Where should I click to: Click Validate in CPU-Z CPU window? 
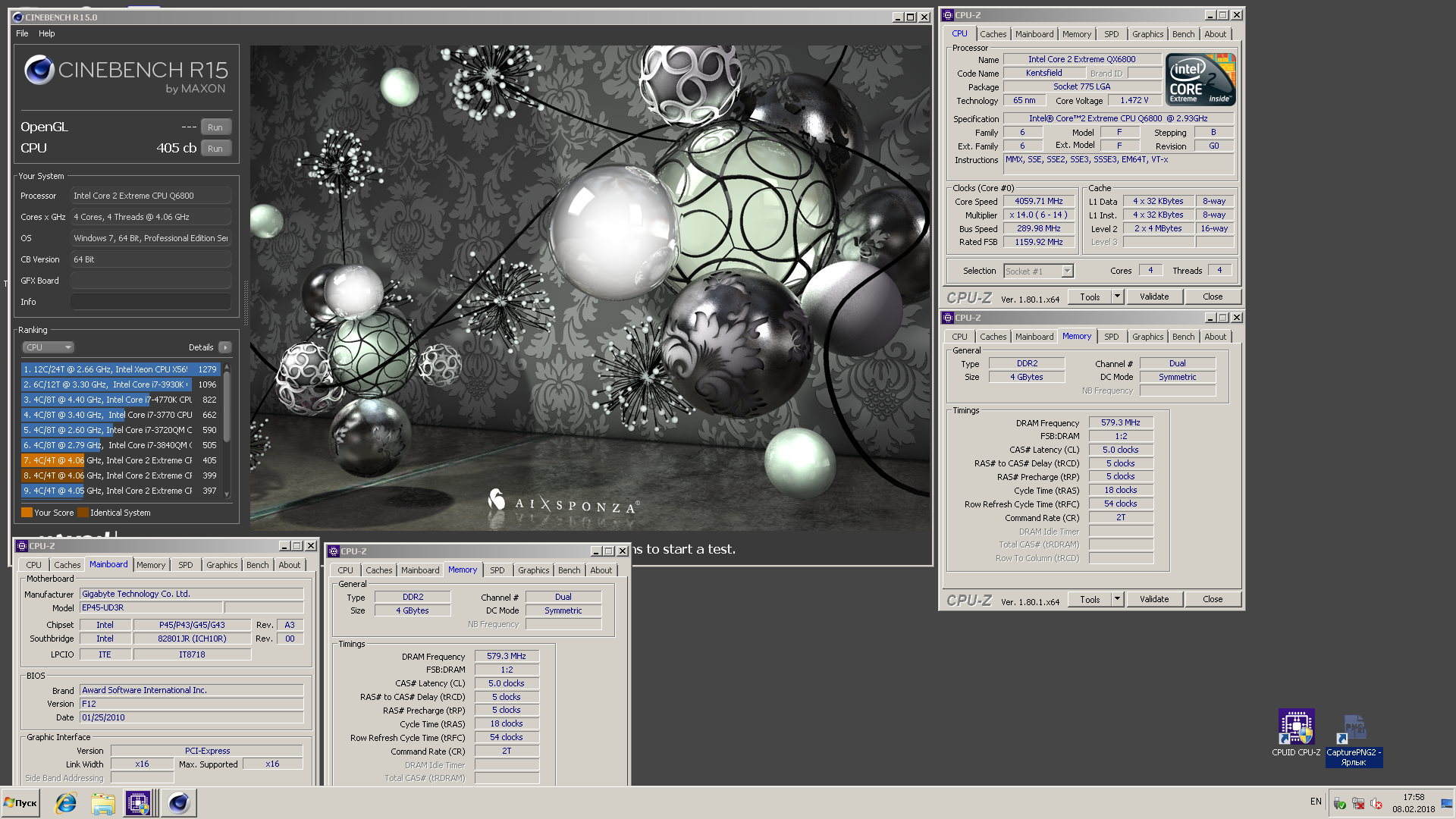pos(1154,297)
